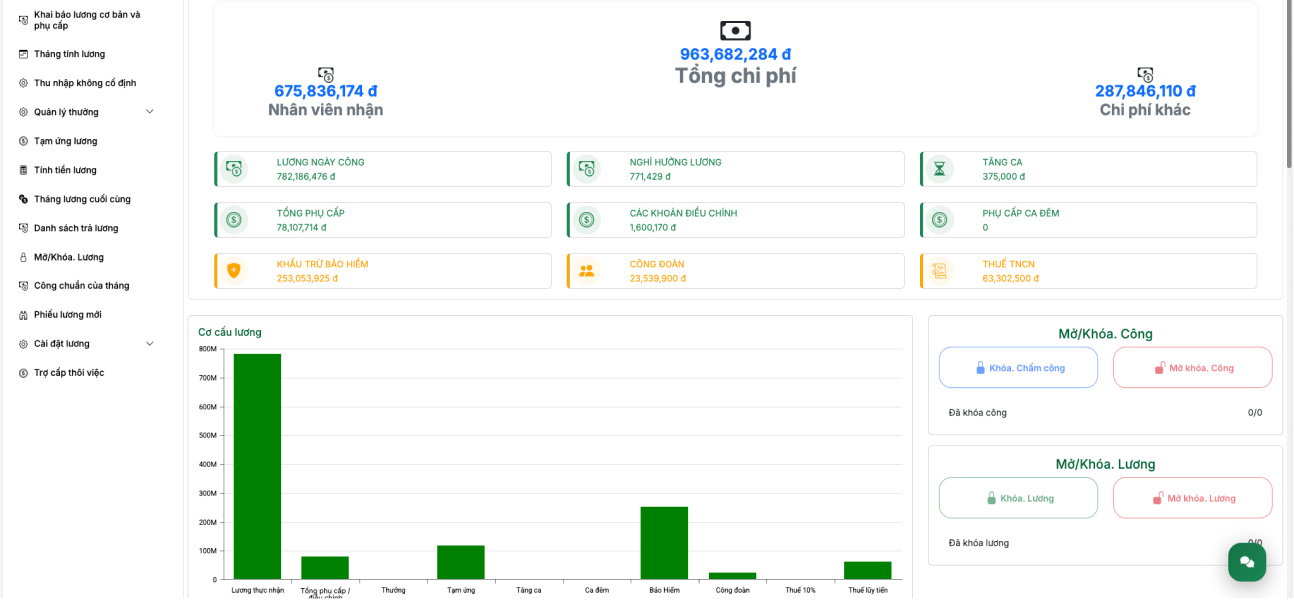Click the Mở khóa. Công button
Screen dimensions: 1294x600
[1192, 368]
